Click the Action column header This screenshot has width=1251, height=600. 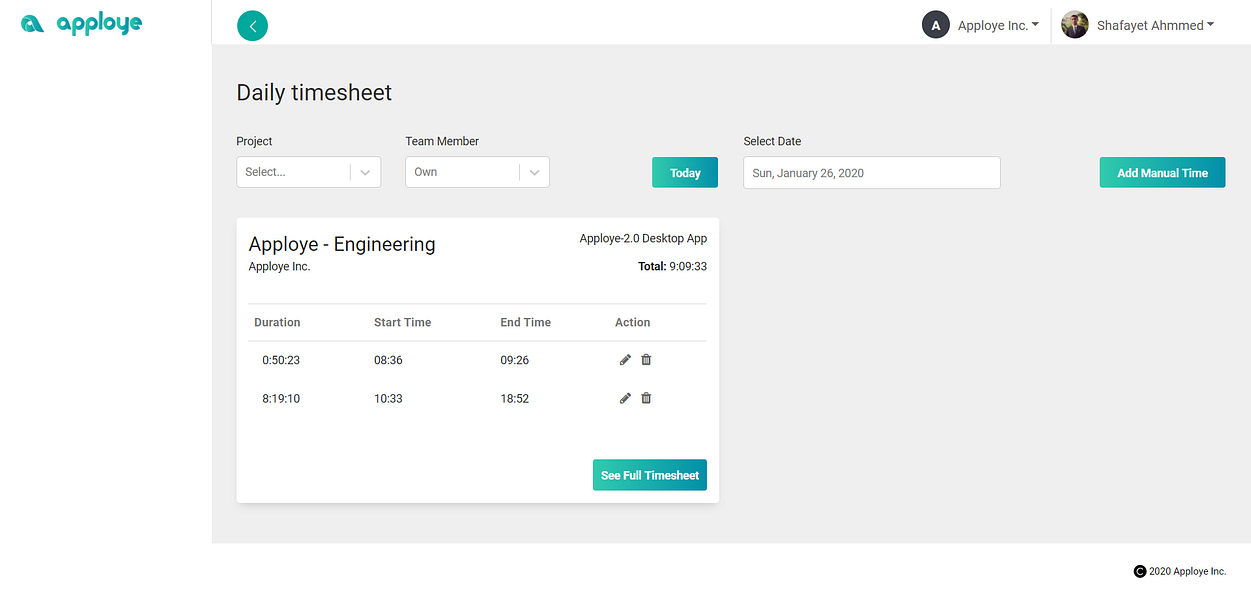point(633,322)
